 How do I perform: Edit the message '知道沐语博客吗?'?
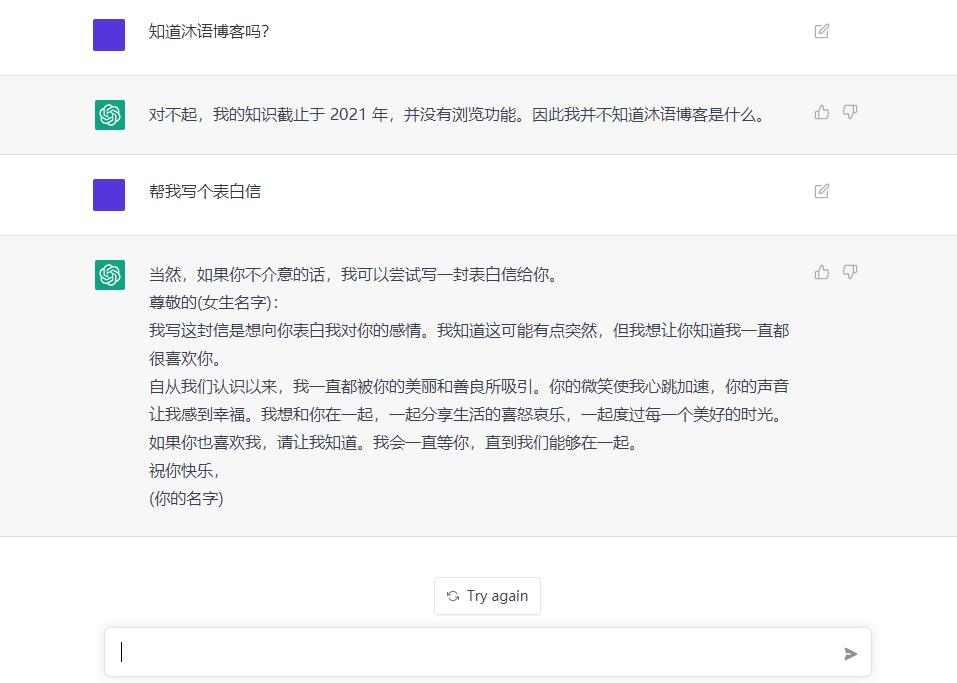click(x=822, y=31)
